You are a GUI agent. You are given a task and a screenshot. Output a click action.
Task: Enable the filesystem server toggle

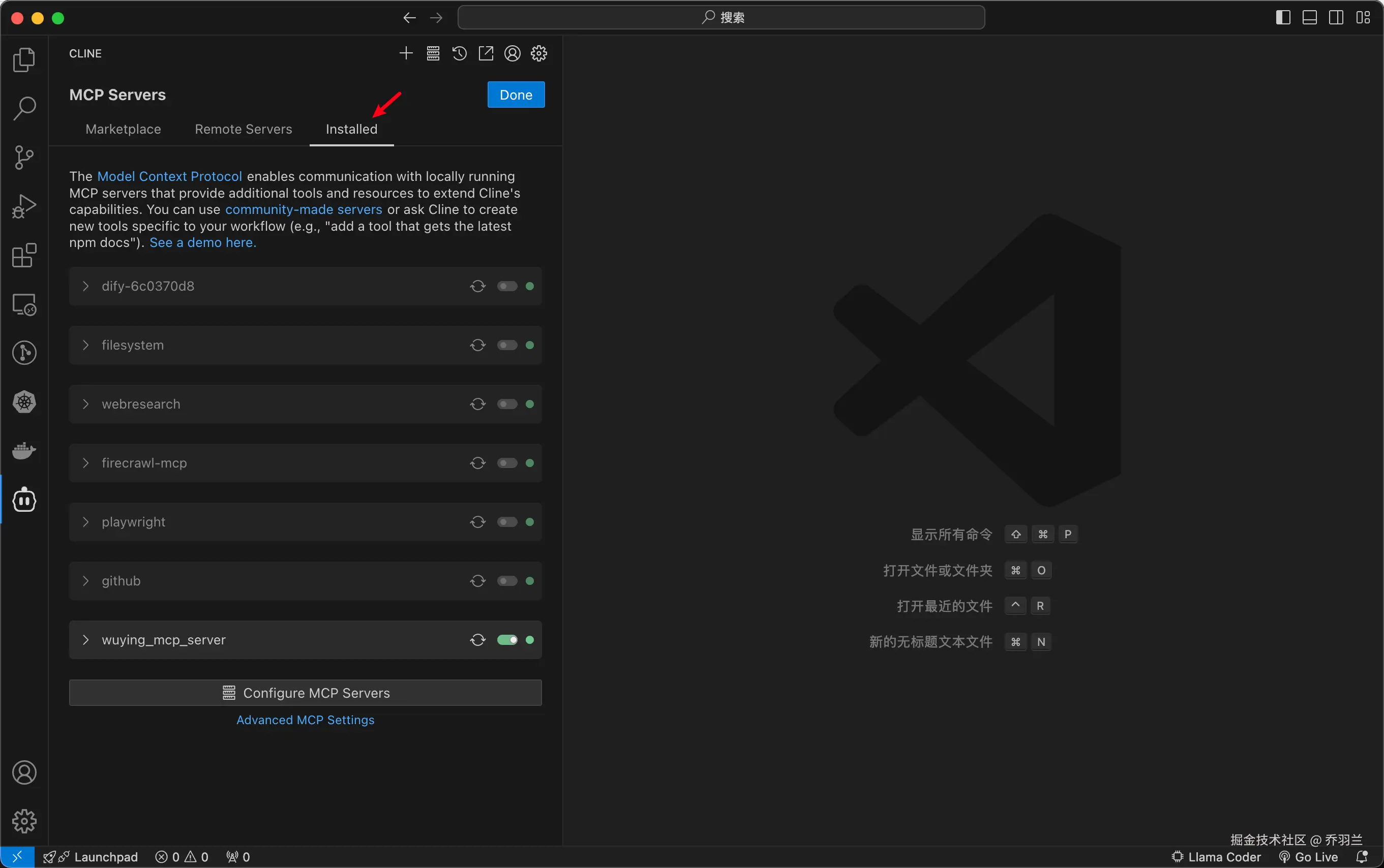pos(507,345)
